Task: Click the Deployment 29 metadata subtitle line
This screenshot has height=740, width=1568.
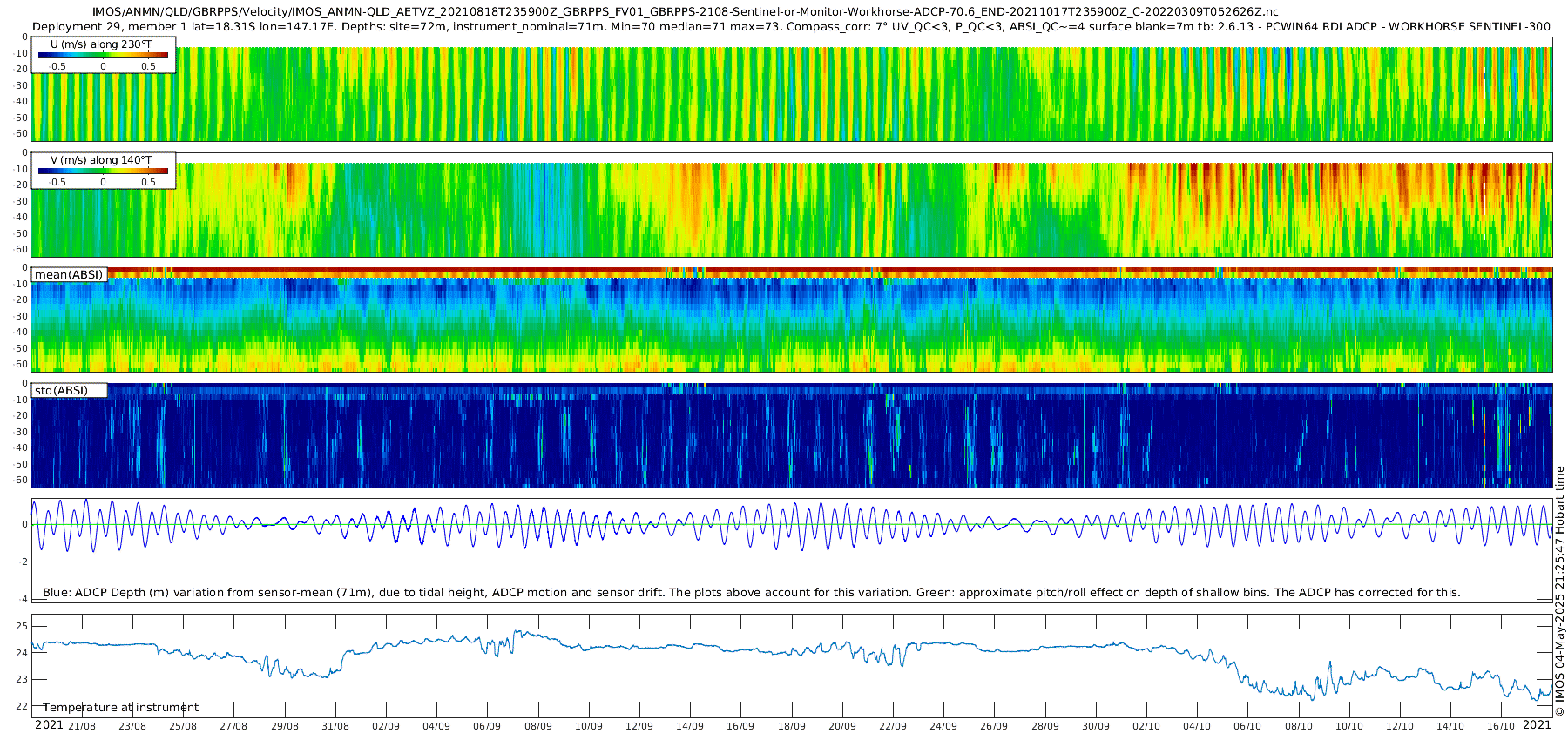Action: [x=791, y=26]
